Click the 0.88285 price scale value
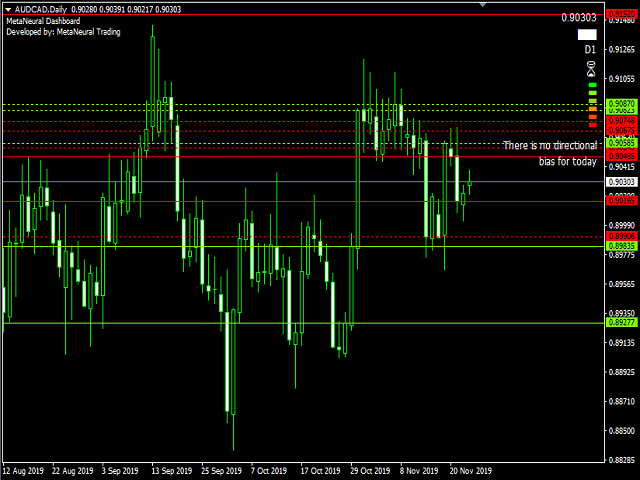The height and width of the screenshot is (480, 640). click(x=622, y=460)
